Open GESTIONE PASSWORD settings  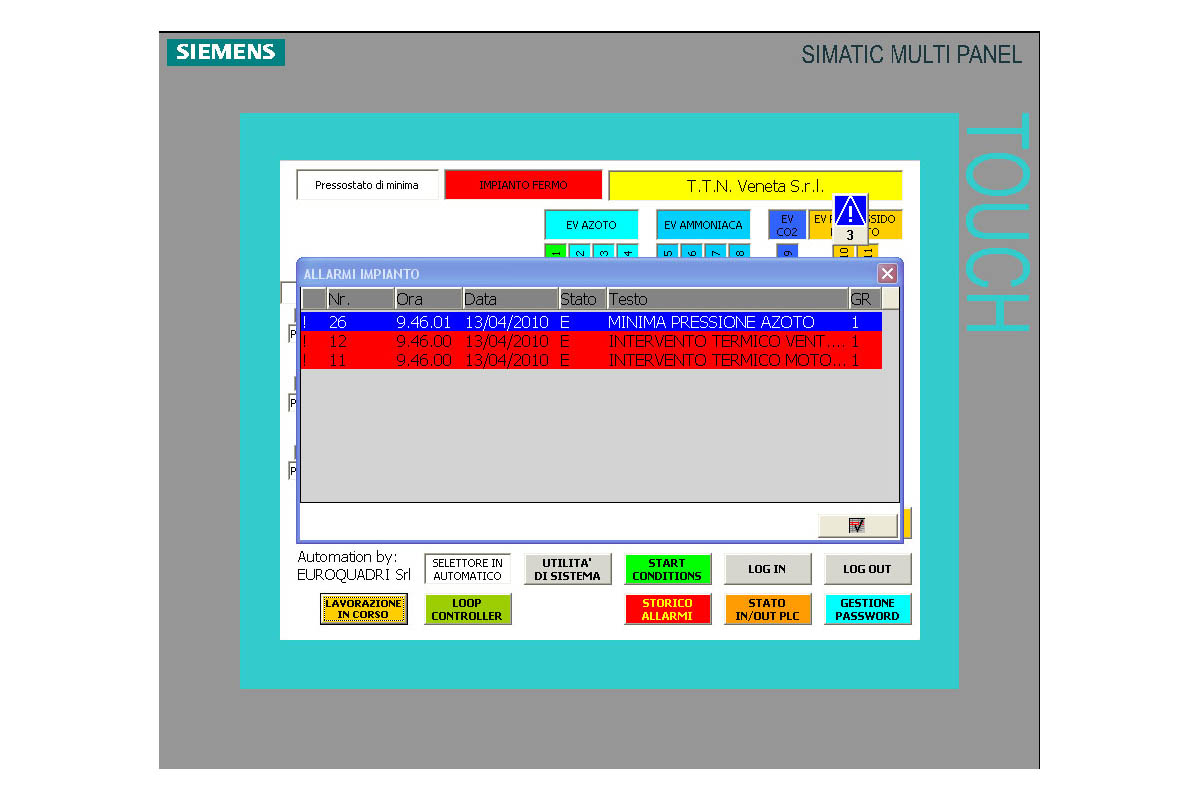(867, 609)
